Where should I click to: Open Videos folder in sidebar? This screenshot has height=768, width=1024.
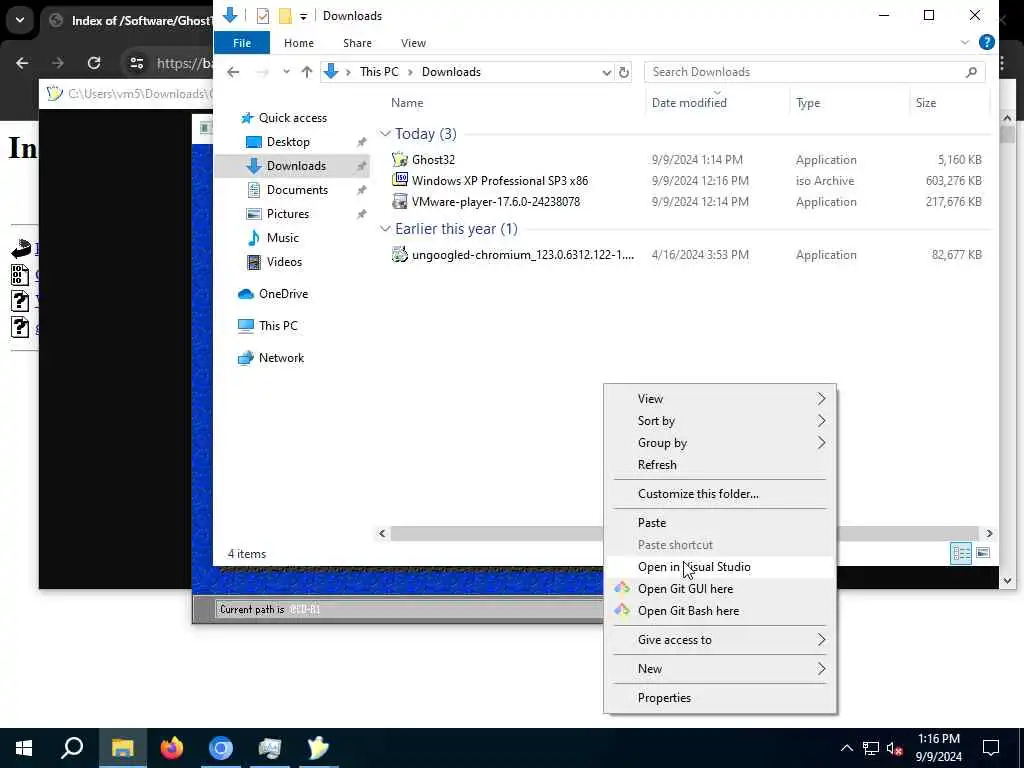coord(284,262)
